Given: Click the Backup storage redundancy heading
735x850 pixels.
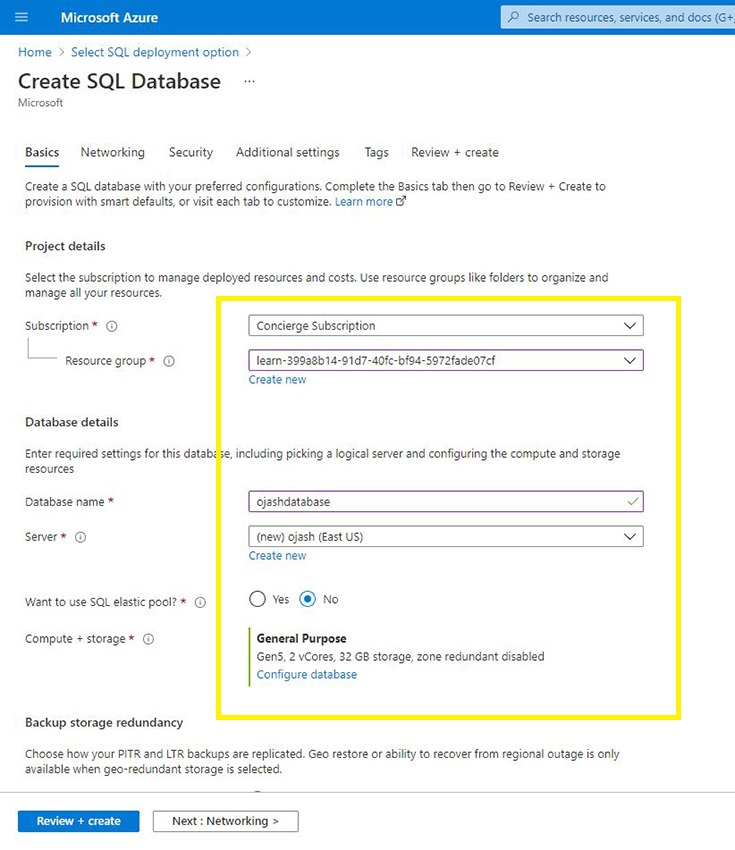Looking at the screenshot, I should point(104,723).
